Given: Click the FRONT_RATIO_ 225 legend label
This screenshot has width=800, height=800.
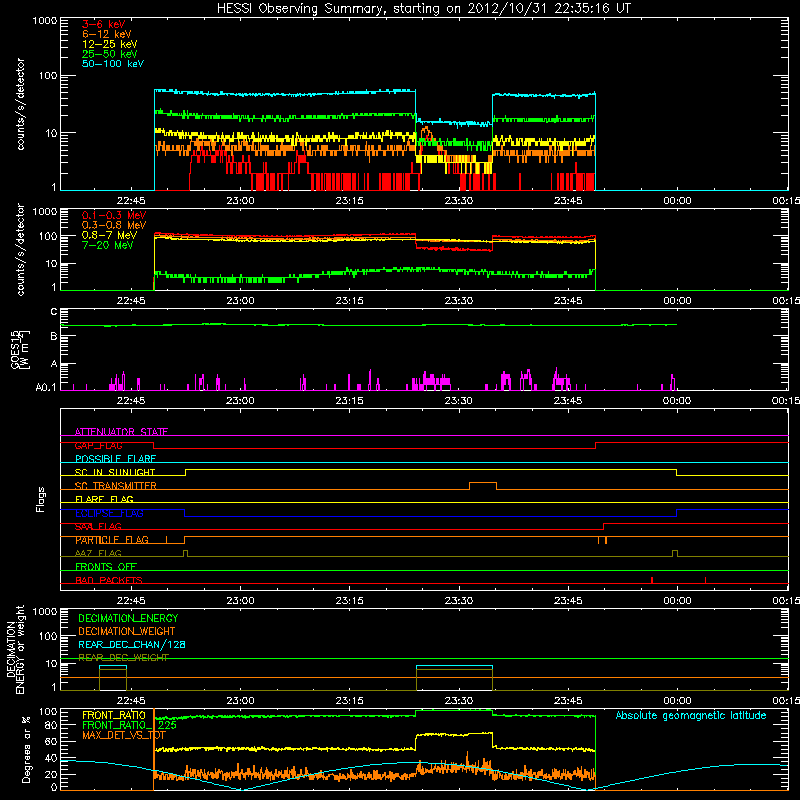Looking at the screenshot, I should [129, 725].
